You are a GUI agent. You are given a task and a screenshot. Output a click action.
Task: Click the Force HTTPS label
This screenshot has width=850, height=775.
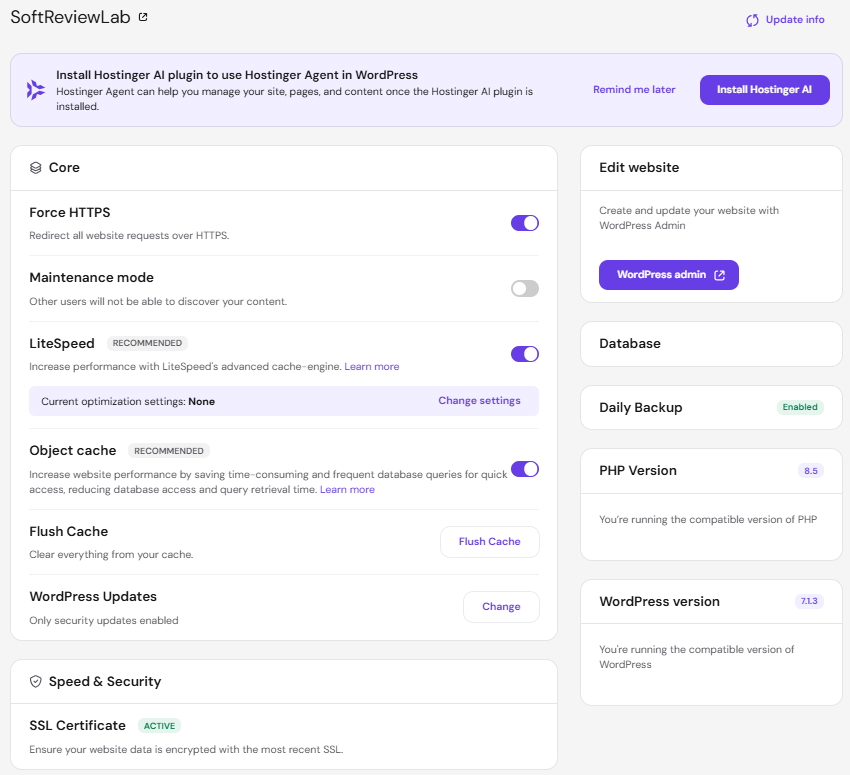click(69, 212)
